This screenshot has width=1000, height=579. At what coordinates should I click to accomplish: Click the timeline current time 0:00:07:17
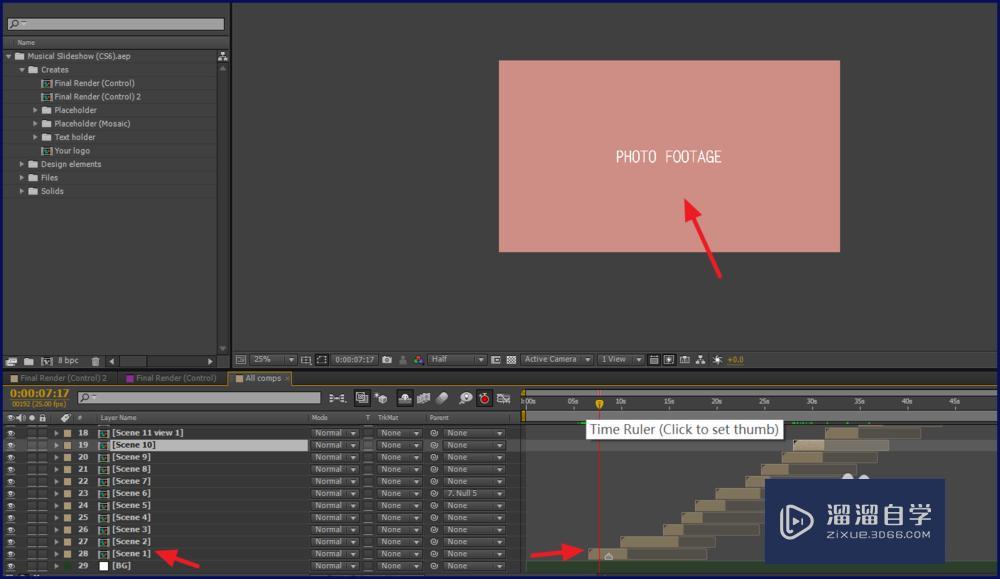point(40,393)
